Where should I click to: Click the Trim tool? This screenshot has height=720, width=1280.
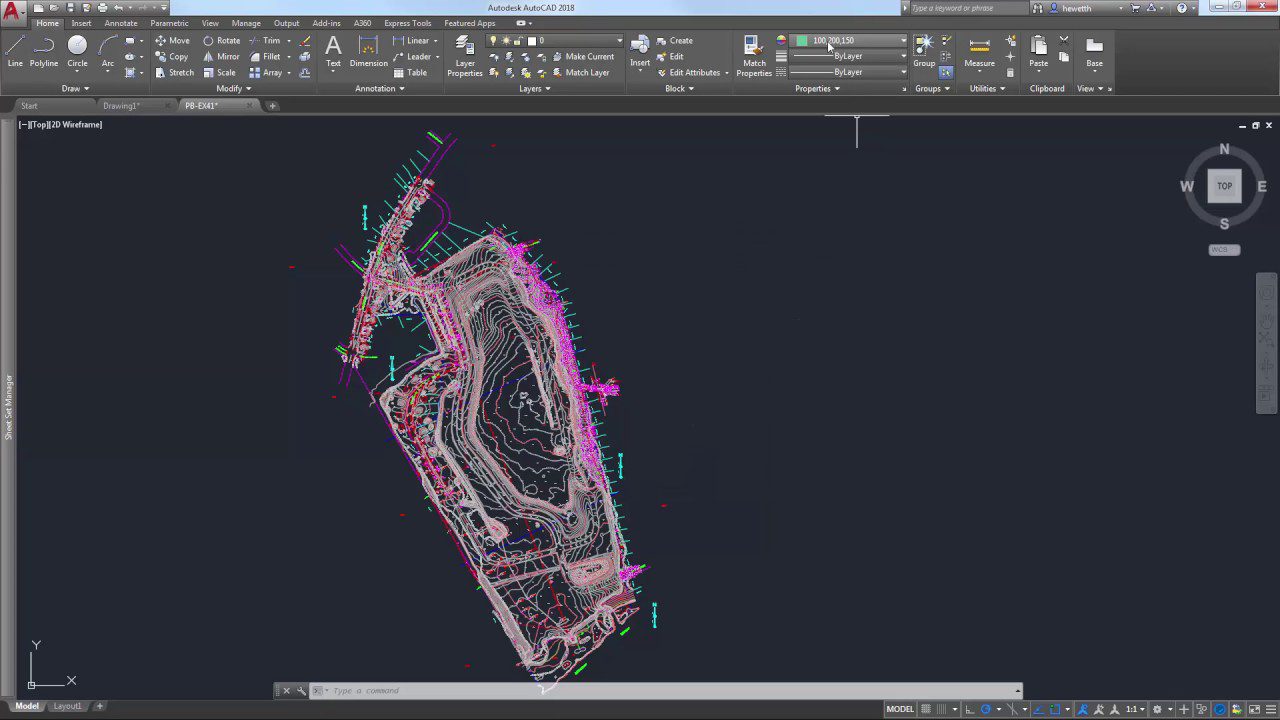coord(265,41)
